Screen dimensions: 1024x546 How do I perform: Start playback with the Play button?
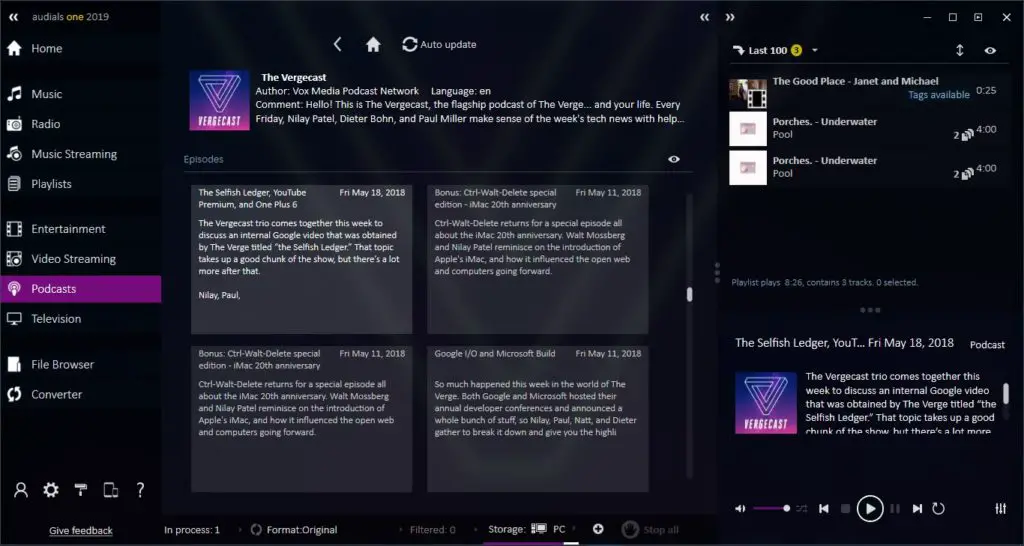[x=870, y=509]
